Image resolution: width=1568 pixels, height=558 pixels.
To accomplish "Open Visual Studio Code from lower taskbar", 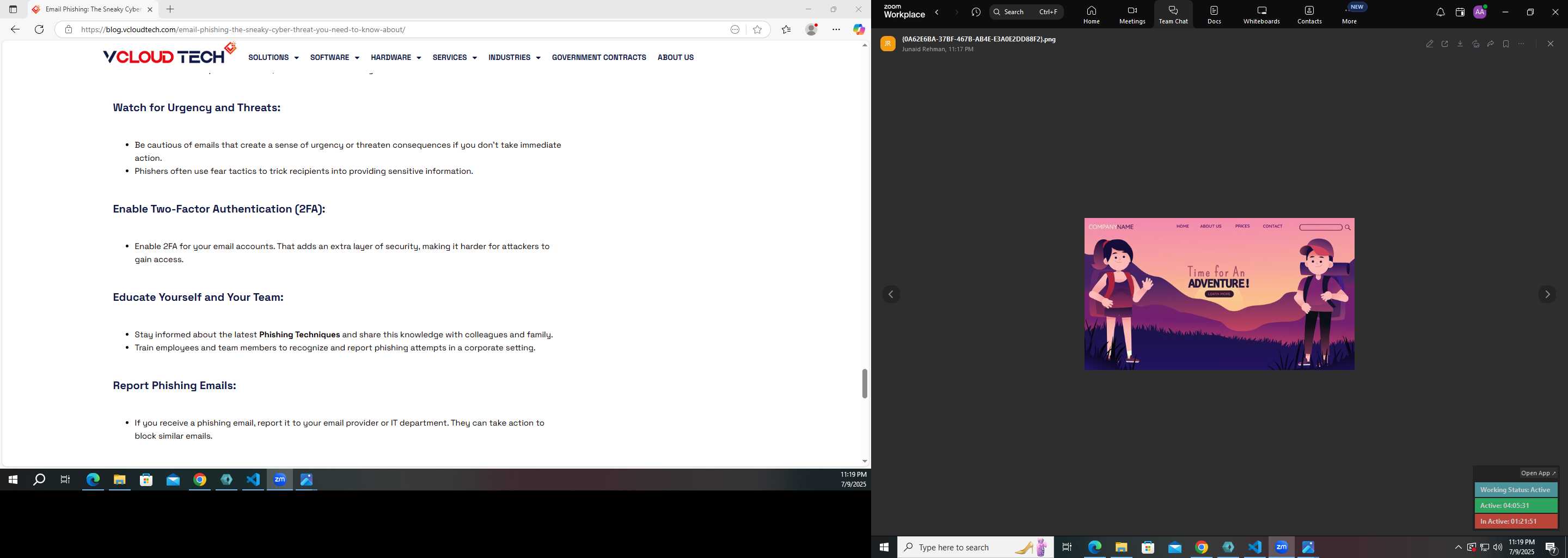I will pyautogui.click(x=1254, y=547).
